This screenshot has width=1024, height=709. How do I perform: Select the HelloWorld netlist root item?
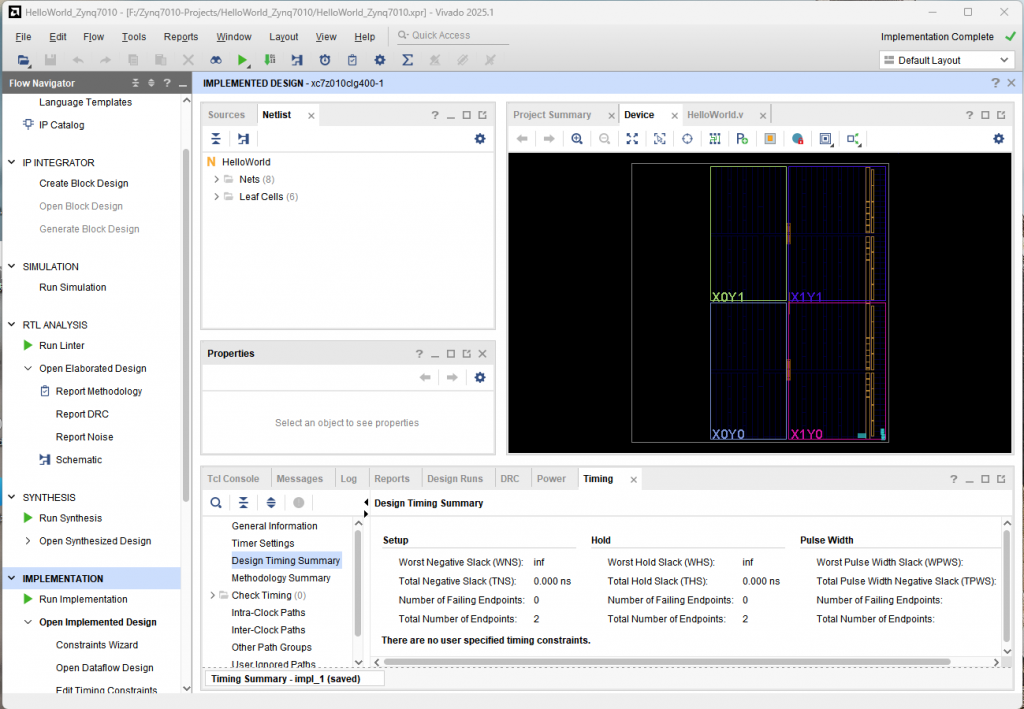246,162
